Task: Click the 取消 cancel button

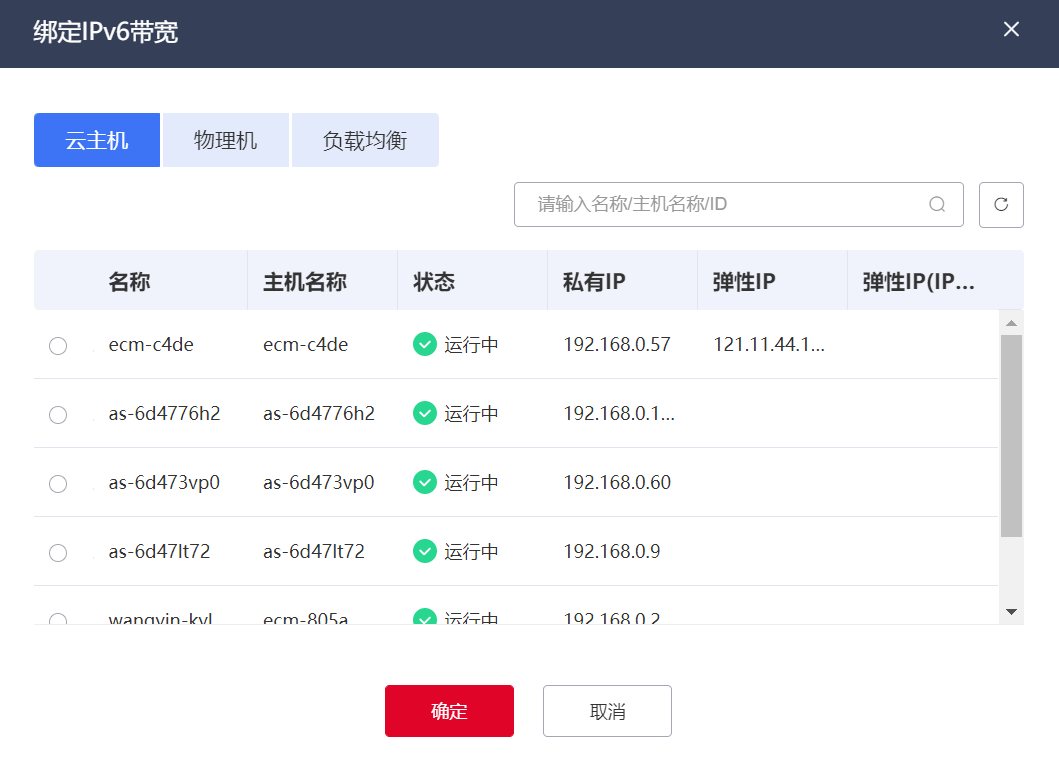Action: point(607,710)
